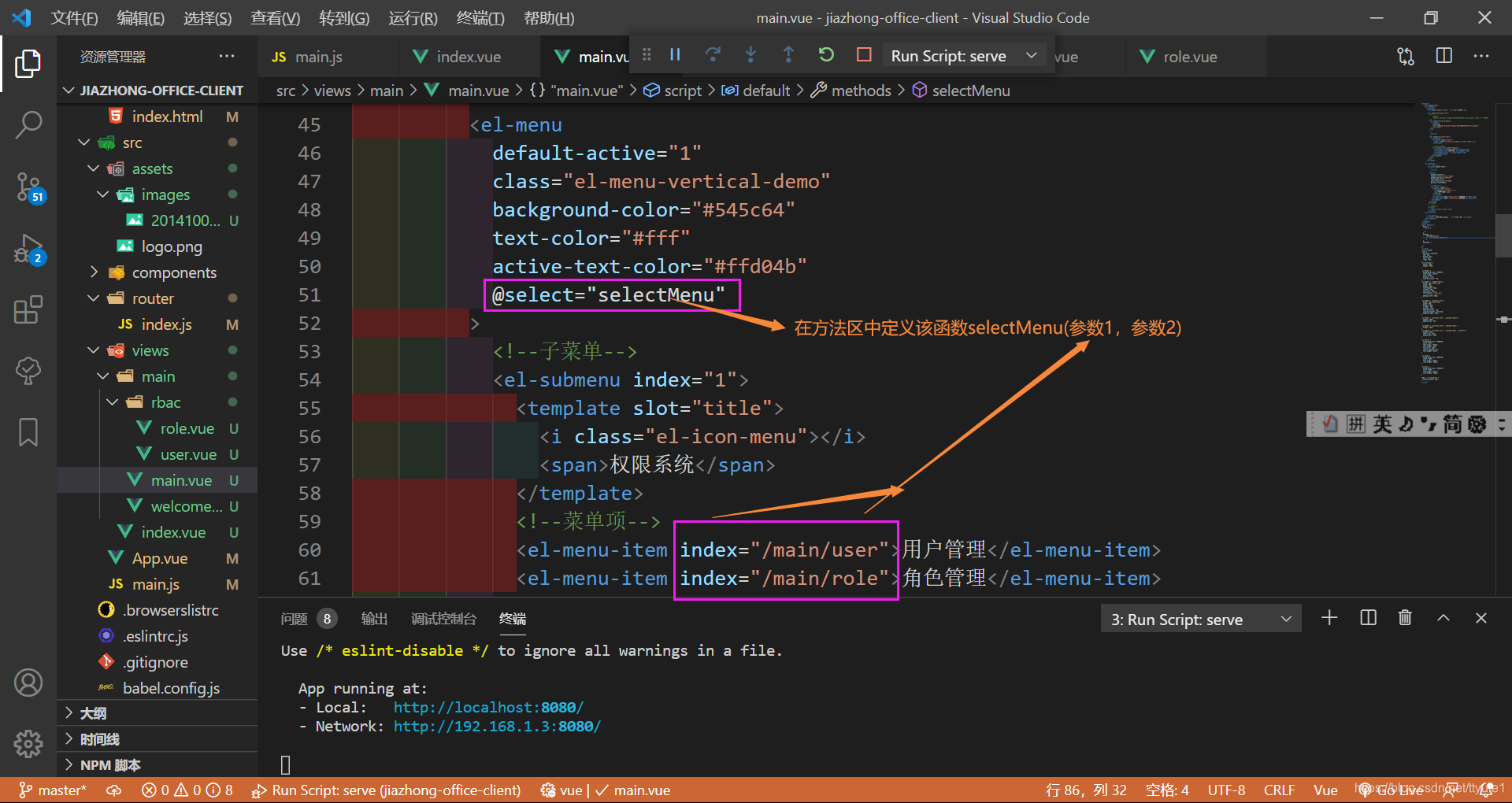1512x803 pixels.
Task: Select debug configuration Run Script: serve dropdown
Action: pos(964,56)
